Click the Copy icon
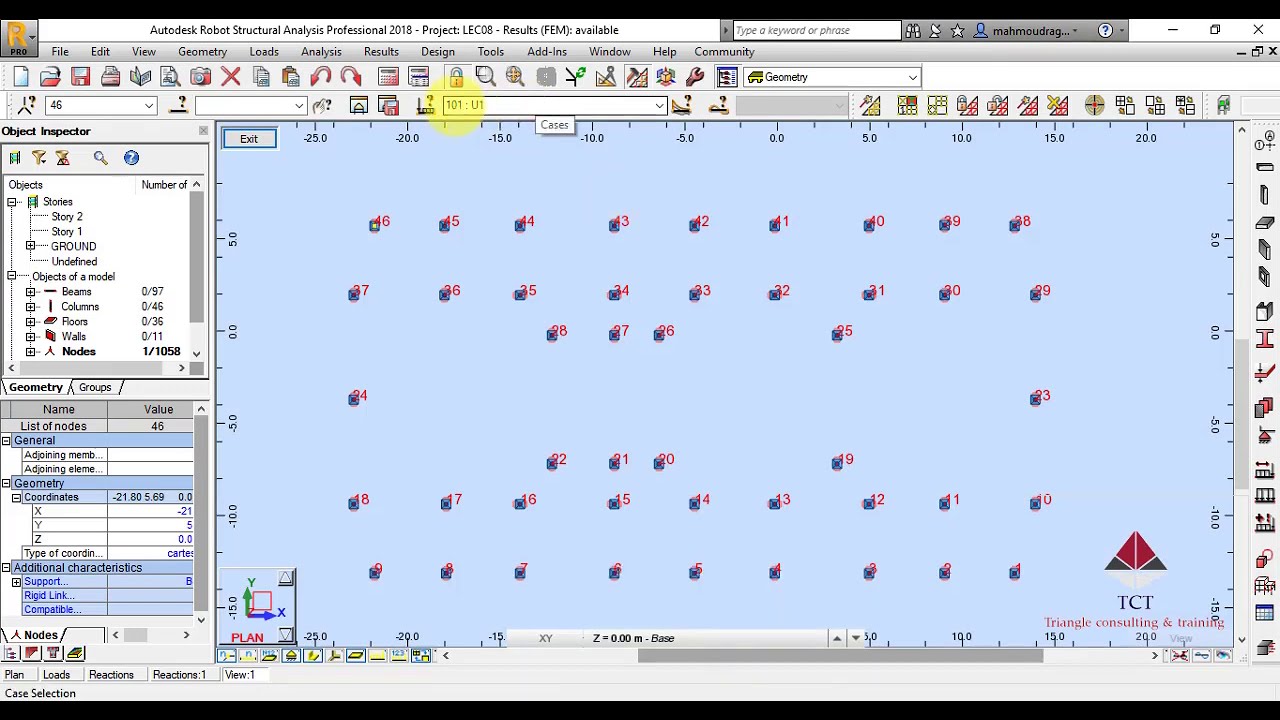1280x720 pixels. [x=261, y=77]
